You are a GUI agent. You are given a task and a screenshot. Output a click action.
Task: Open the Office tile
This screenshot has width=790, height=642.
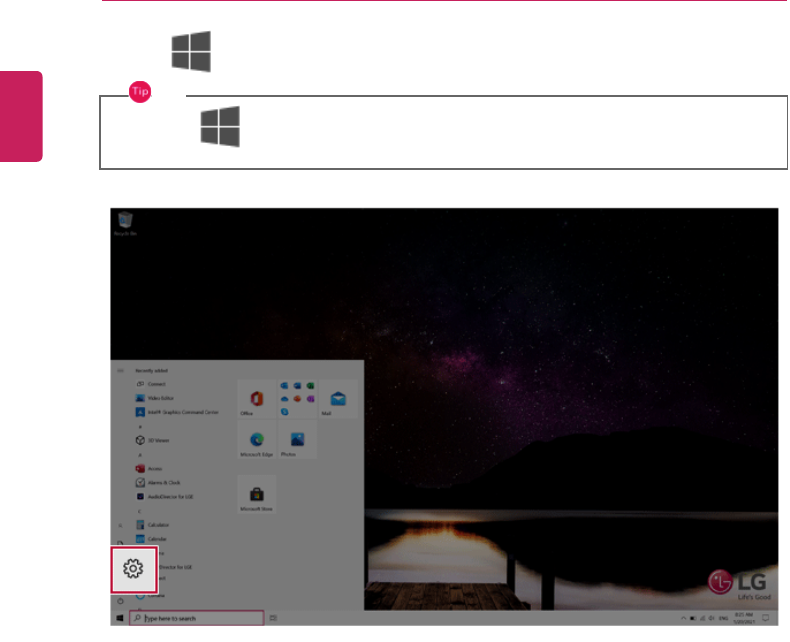click(256, 399)
